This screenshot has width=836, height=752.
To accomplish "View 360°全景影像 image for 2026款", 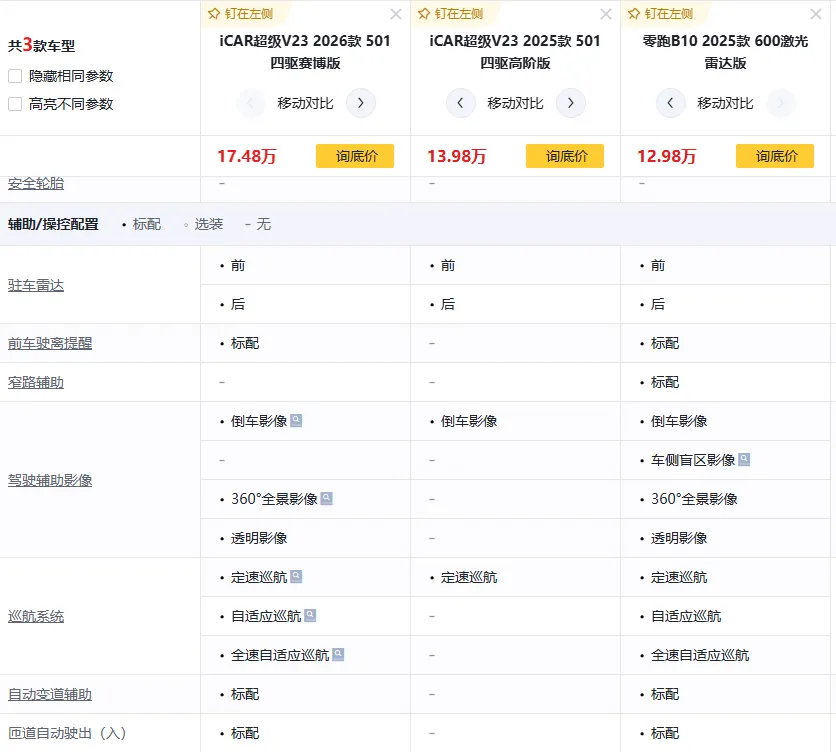I will click(x=327, y=498).
